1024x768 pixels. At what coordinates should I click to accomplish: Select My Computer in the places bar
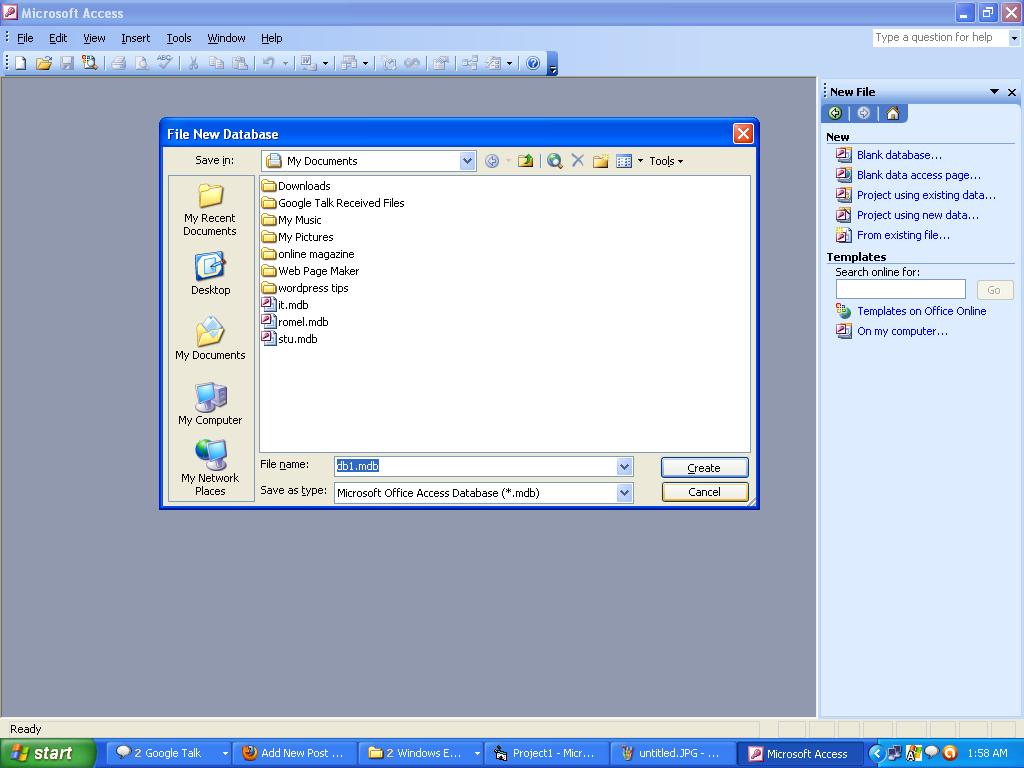tap(210, 404)
